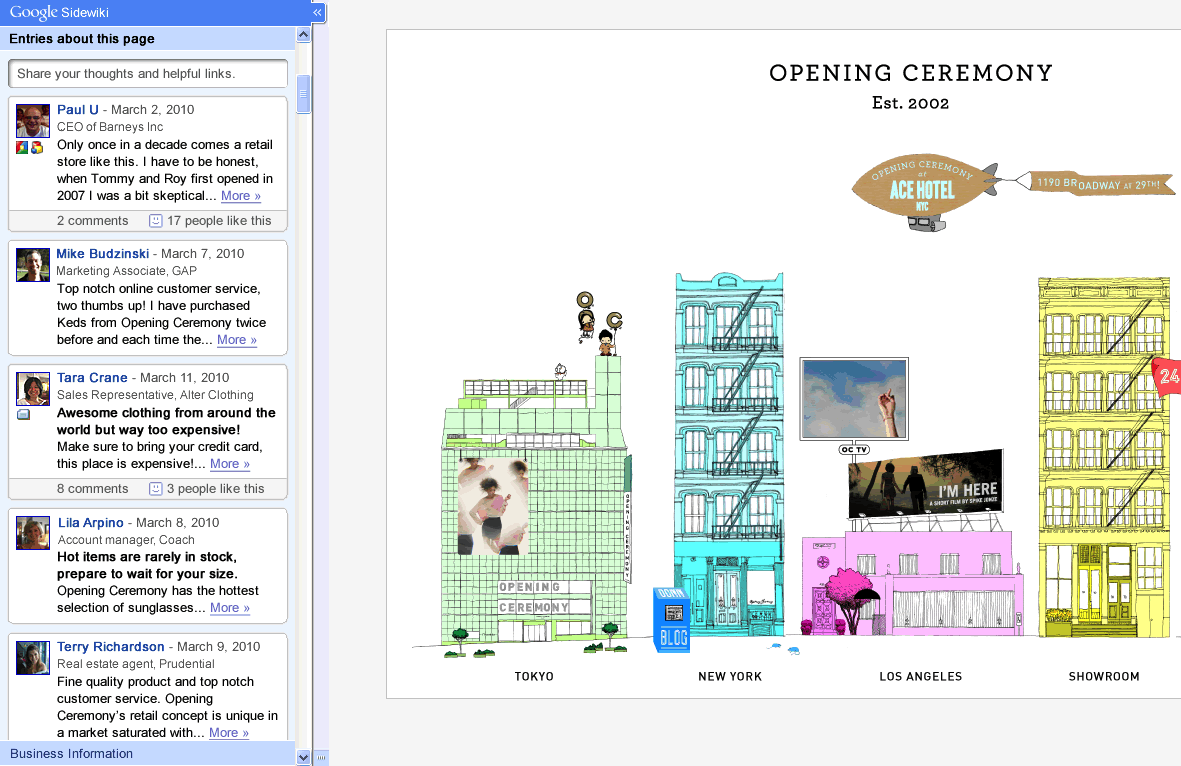
Task: Click the TOKYO label
Action: (534, 676)
